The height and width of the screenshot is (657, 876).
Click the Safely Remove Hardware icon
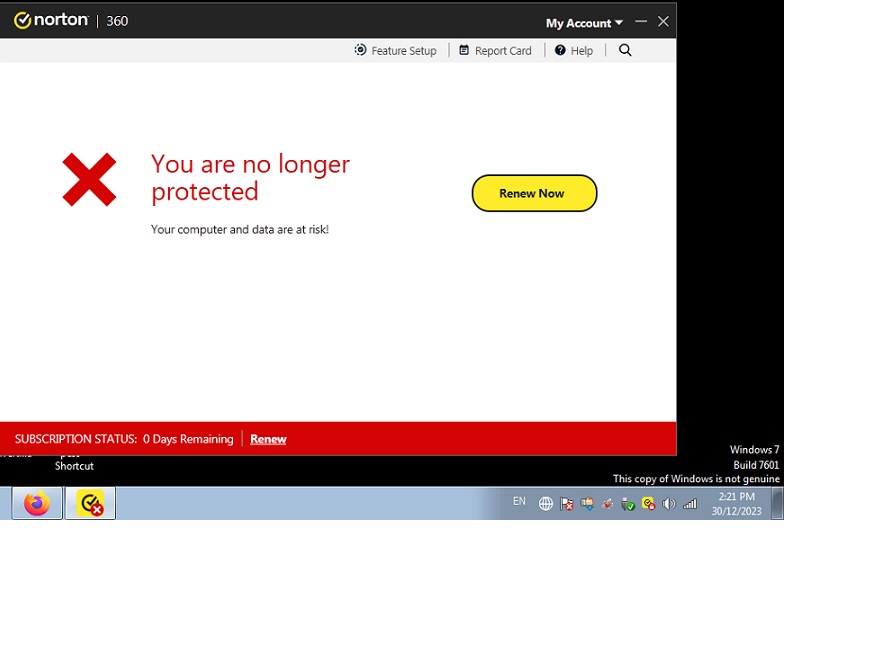tap(628, 504)
